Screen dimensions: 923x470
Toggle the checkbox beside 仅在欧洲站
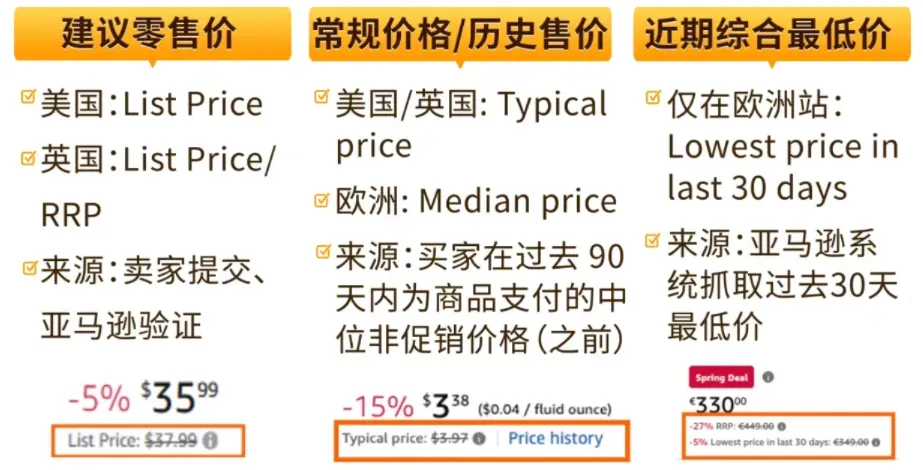point(653,97)
